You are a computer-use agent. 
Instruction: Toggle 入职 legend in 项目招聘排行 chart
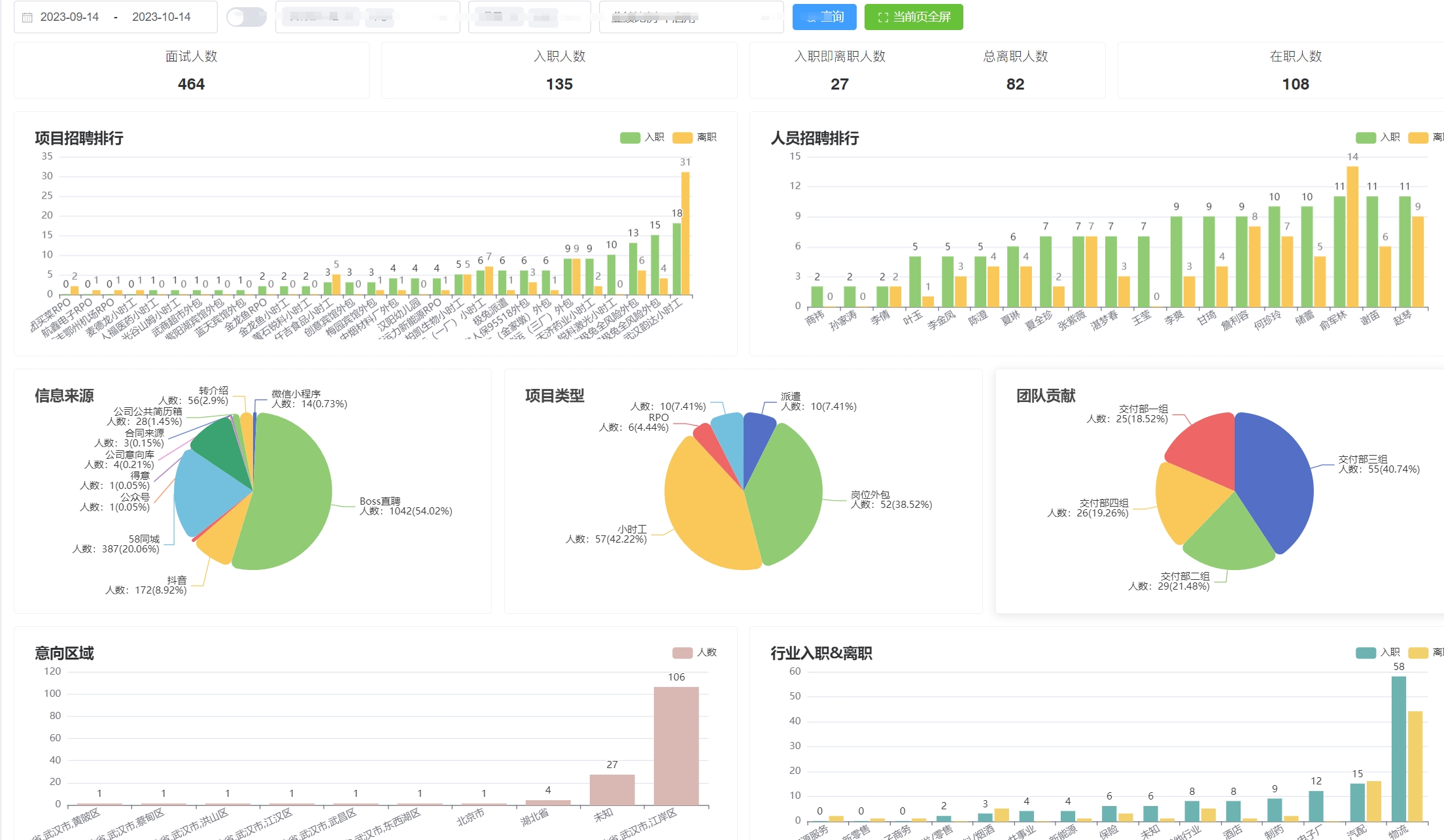tap(642, 137)
